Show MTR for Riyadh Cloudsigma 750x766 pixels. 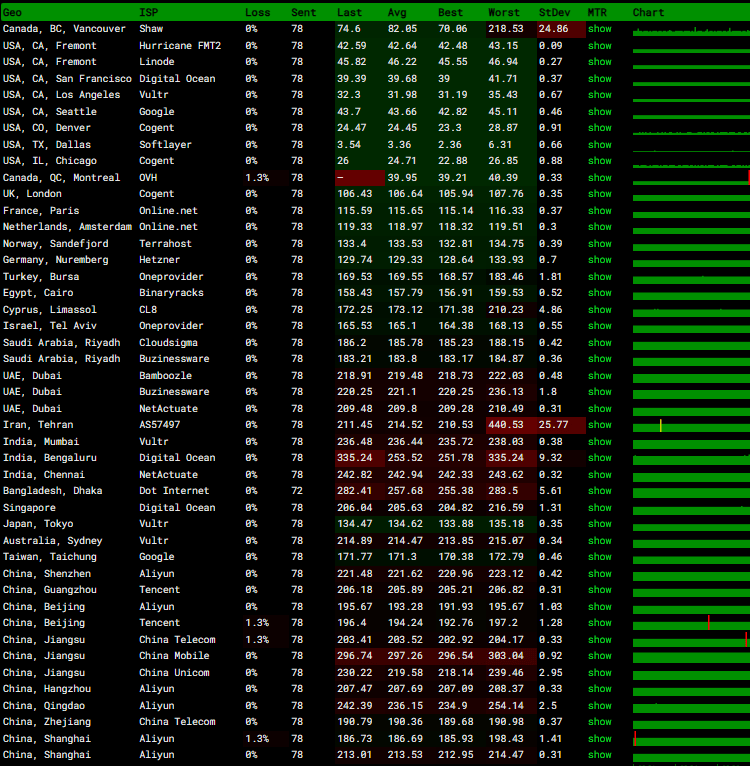(x=600, y=342)
